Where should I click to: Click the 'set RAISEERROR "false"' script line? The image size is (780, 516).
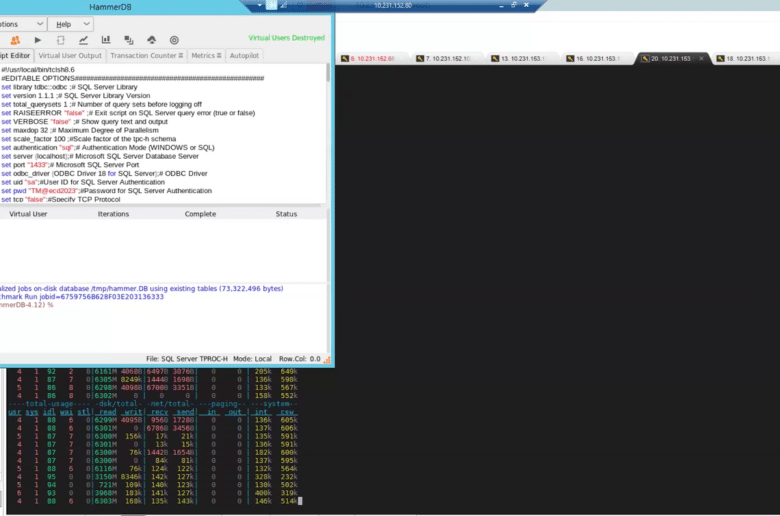128,113
